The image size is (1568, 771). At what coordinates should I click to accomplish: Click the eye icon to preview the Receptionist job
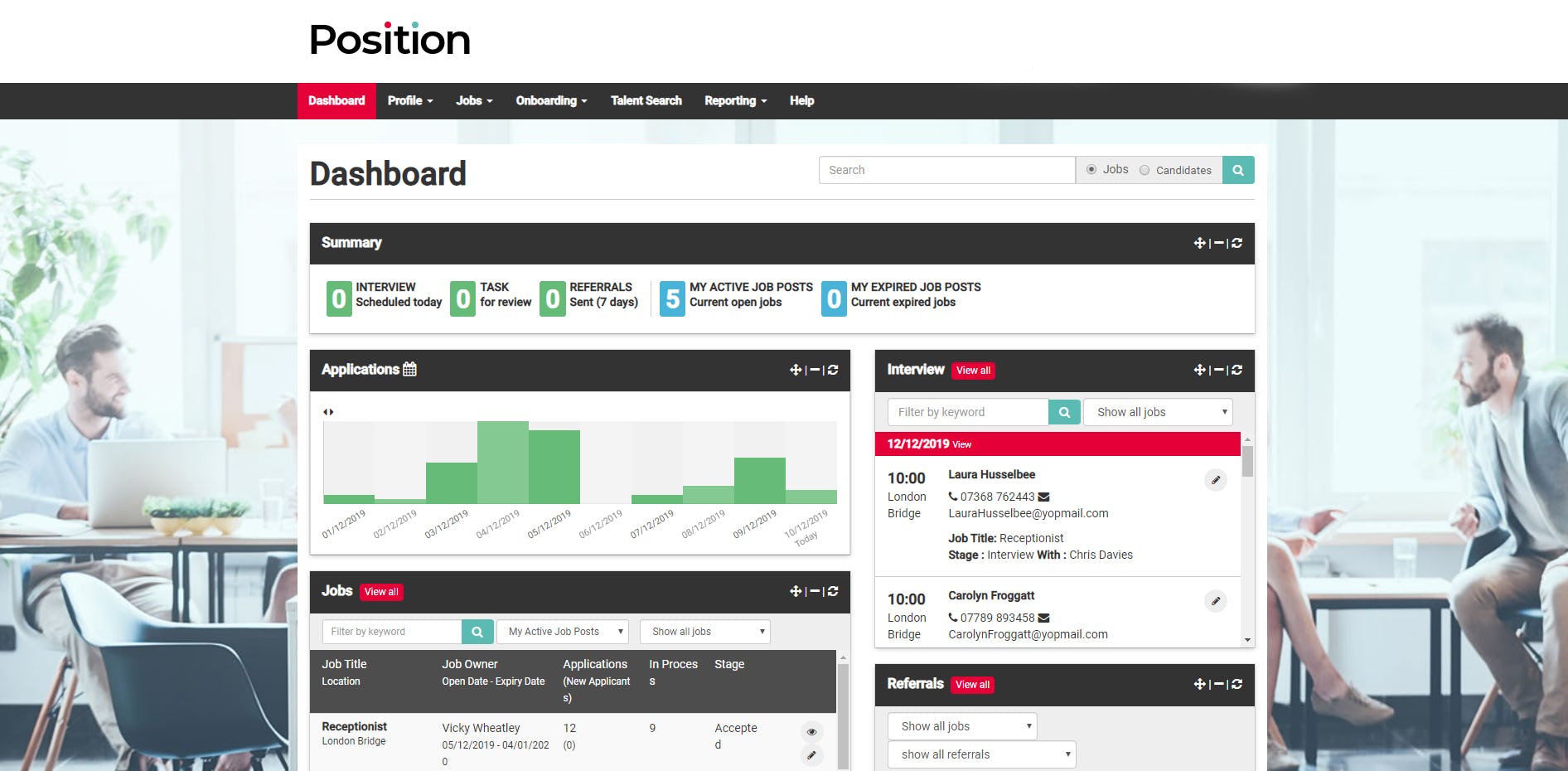(811, 731)
